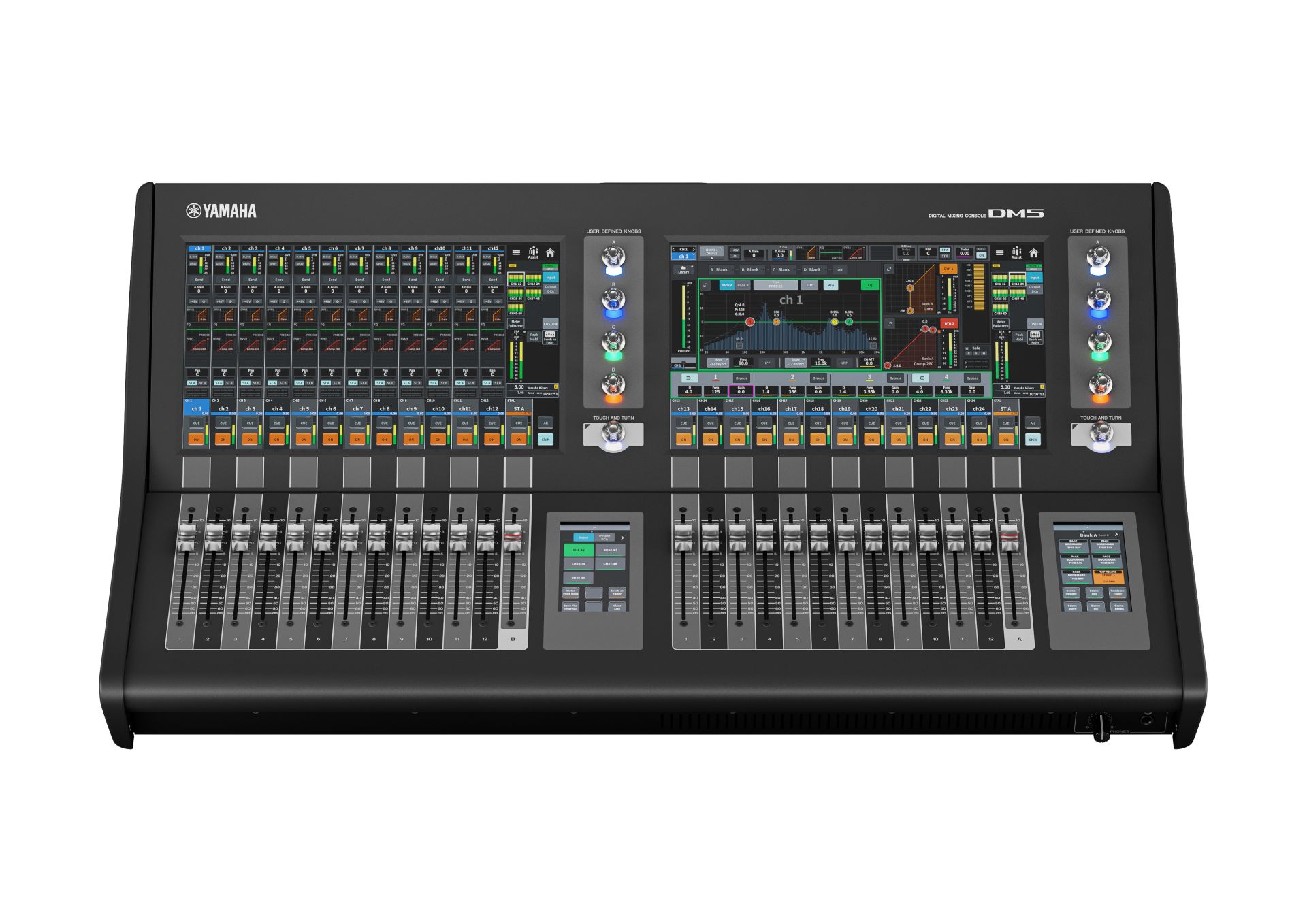
Task: Toggle the green EQ on button
Action: tap(869, 285)
